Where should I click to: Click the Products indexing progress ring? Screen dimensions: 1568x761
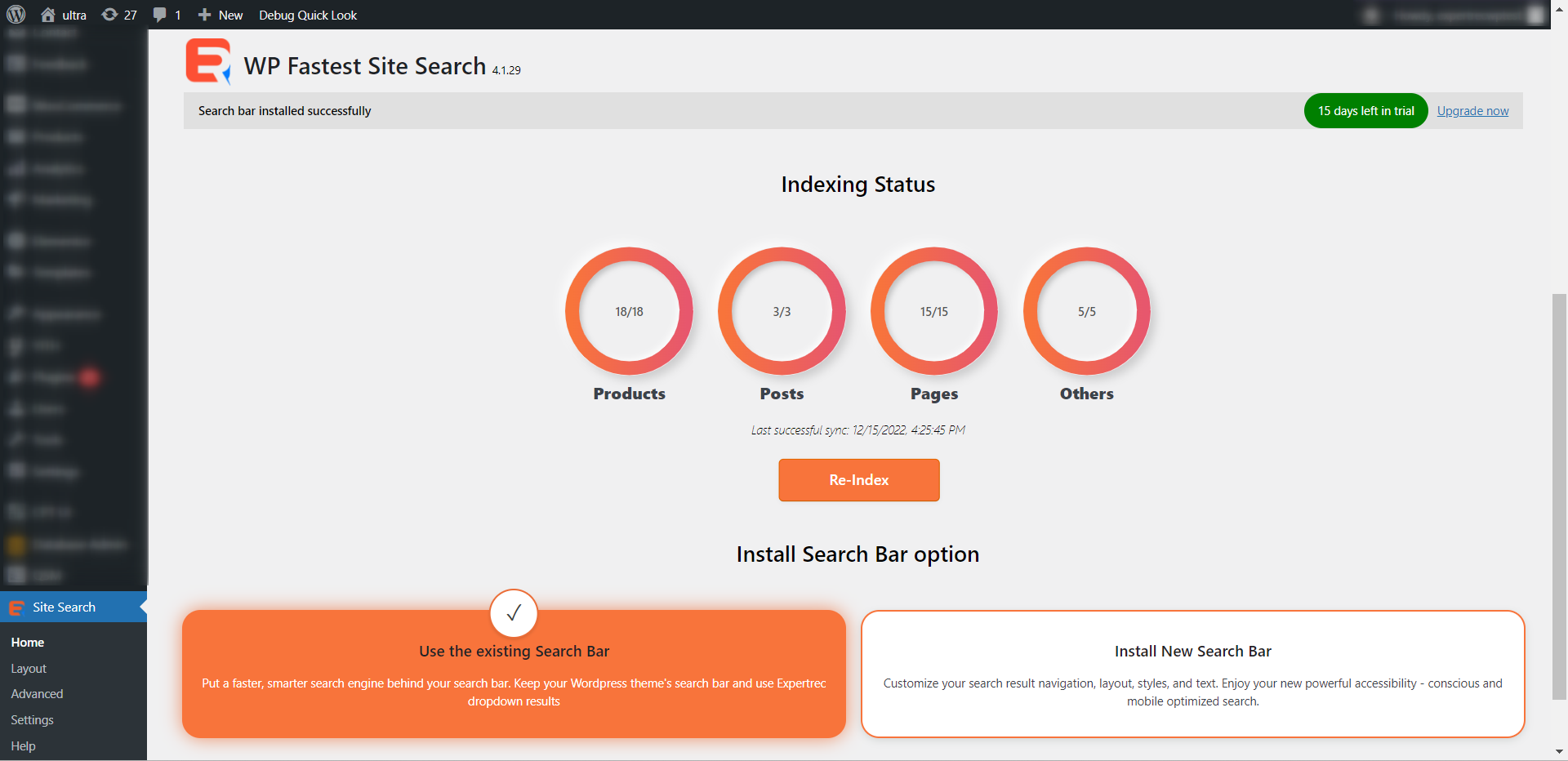(629, 311)
